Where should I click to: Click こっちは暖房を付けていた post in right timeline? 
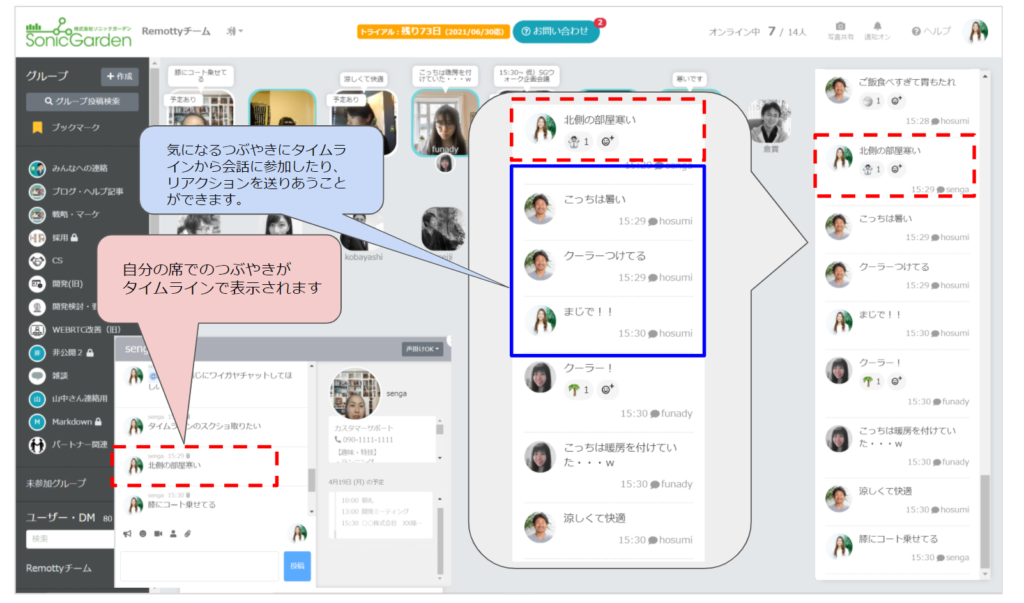[x=897, y=446]
